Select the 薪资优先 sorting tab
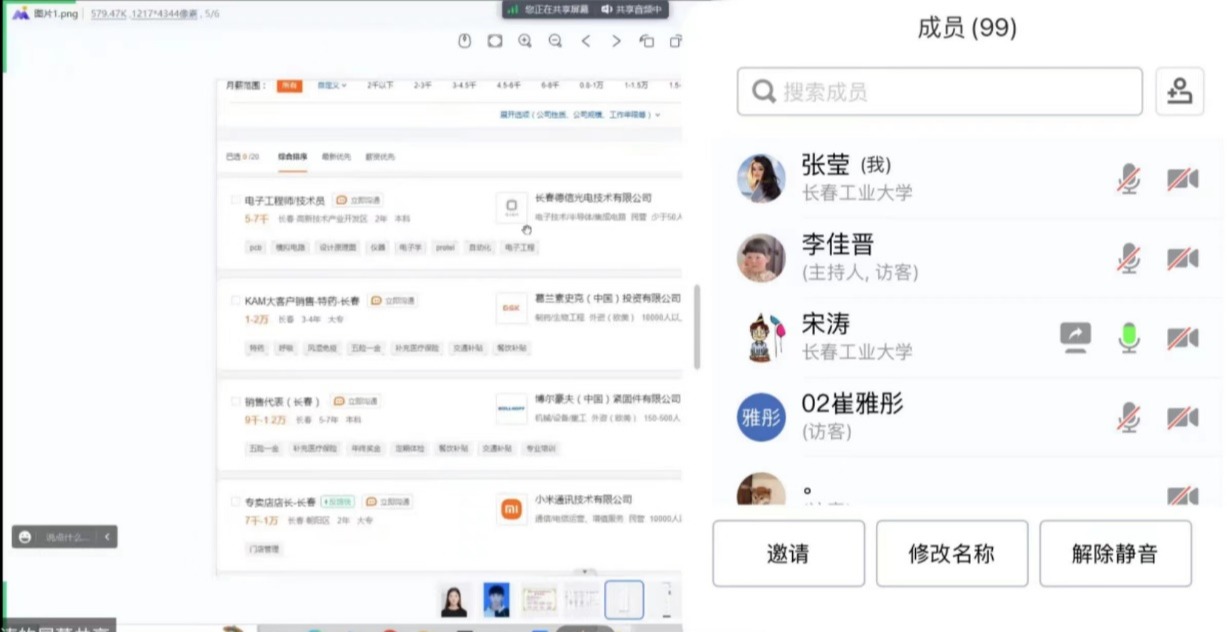Image resolution: width=1227 pixels, height=632 pixels. coord(380,157)
